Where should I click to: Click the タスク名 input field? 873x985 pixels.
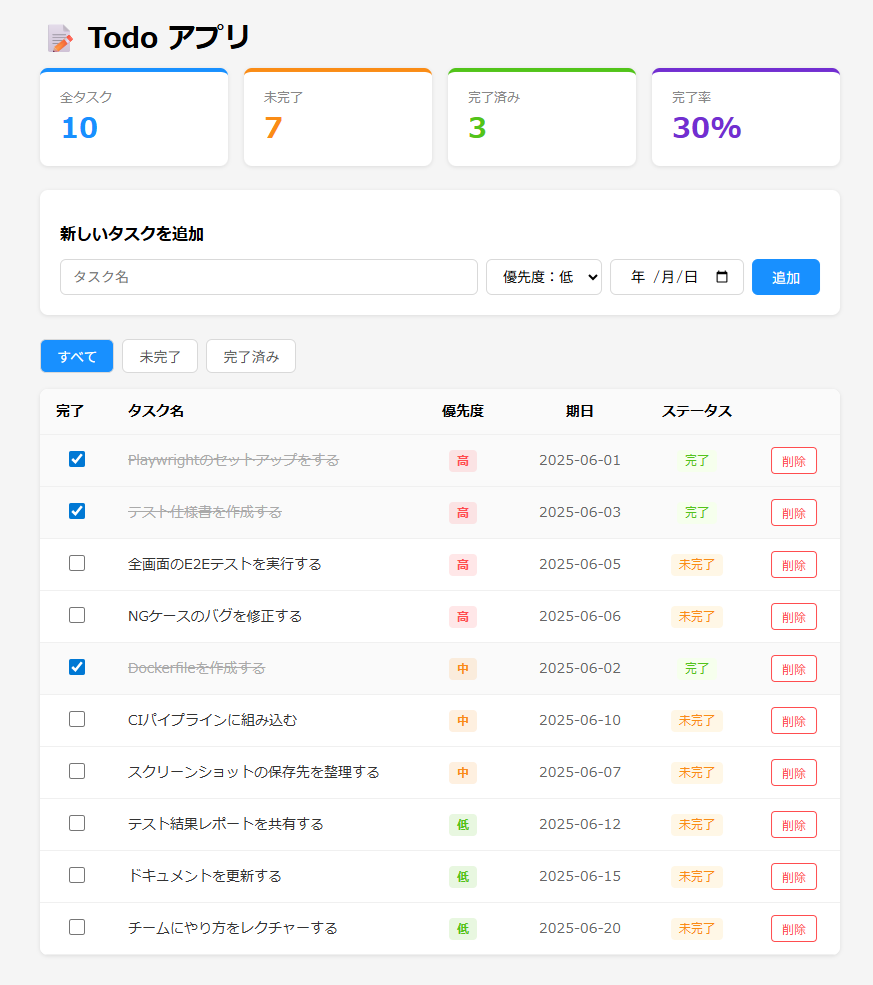pos(268,277)
